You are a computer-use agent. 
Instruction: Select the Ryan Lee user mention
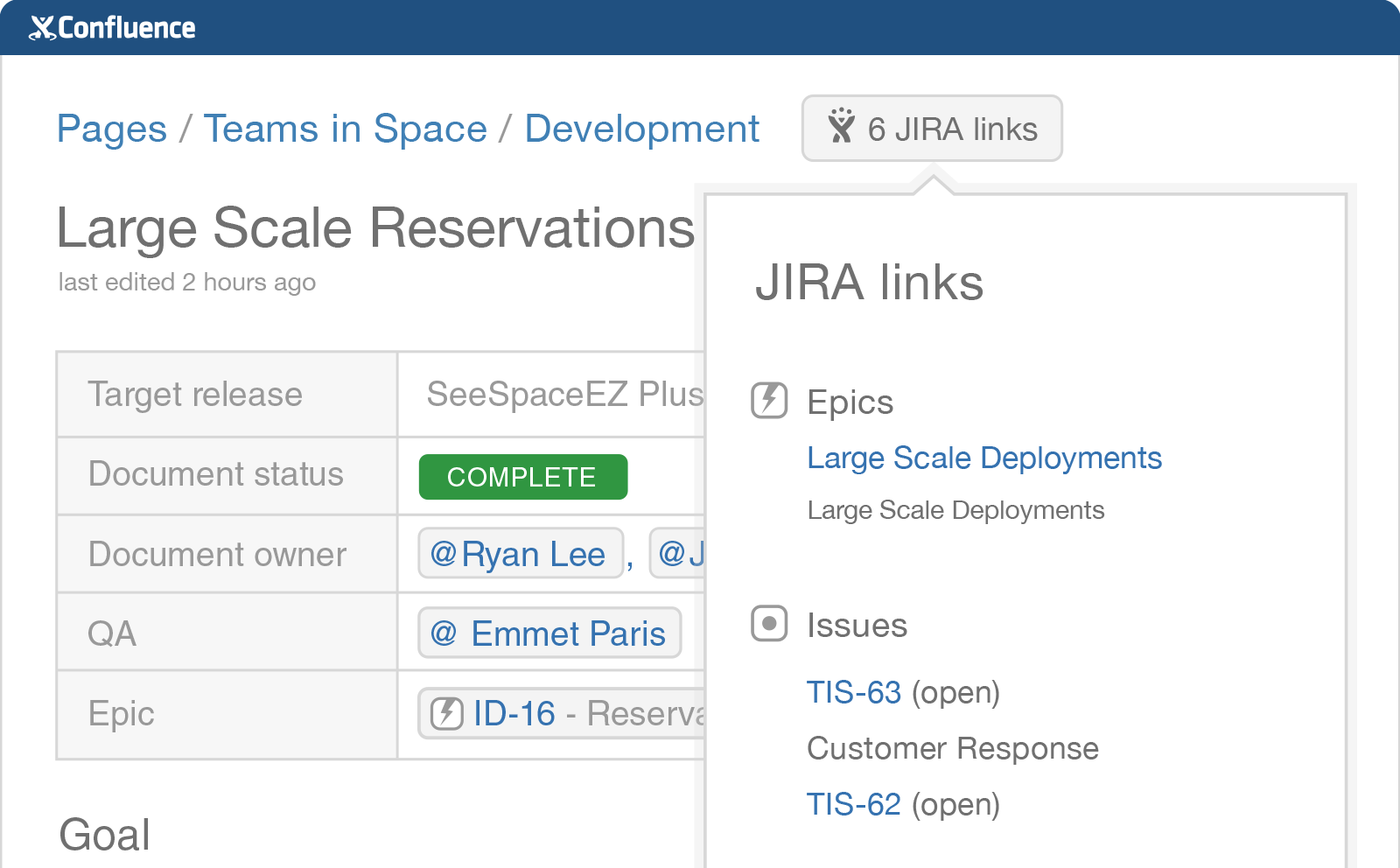click(x=521, y=554)
